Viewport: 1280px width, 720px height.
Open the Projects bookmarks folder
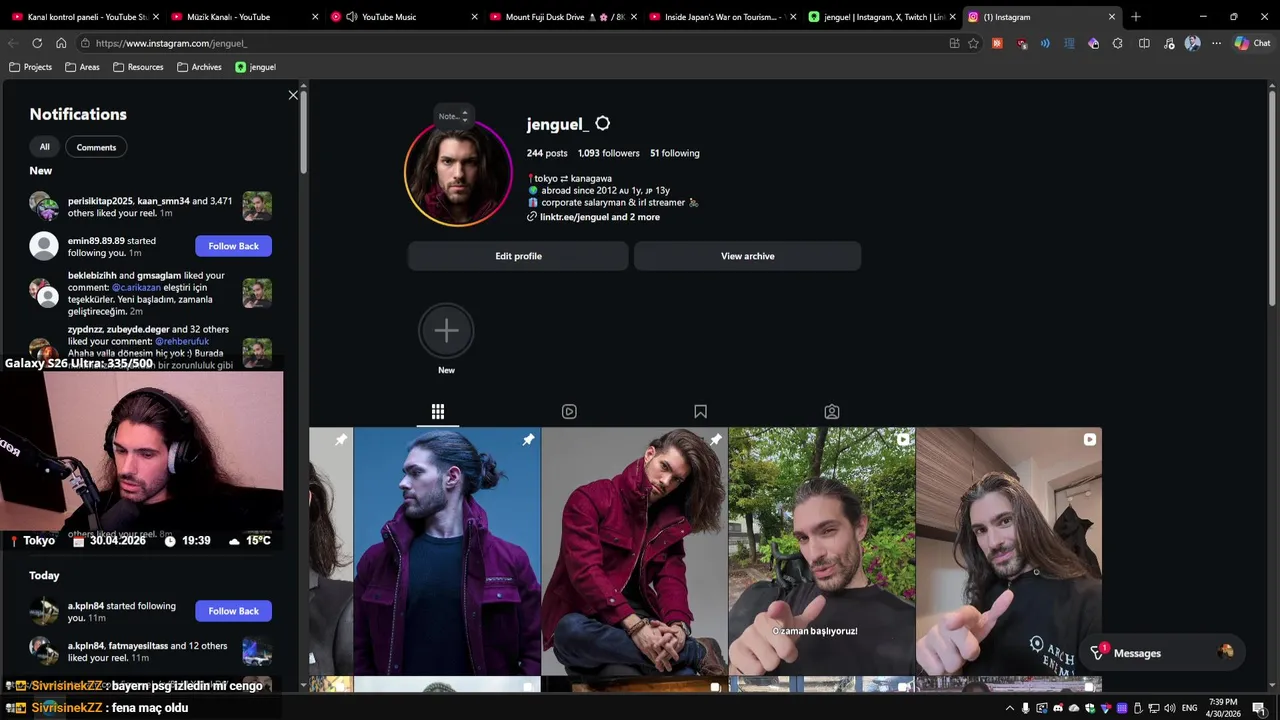point(30,67)
